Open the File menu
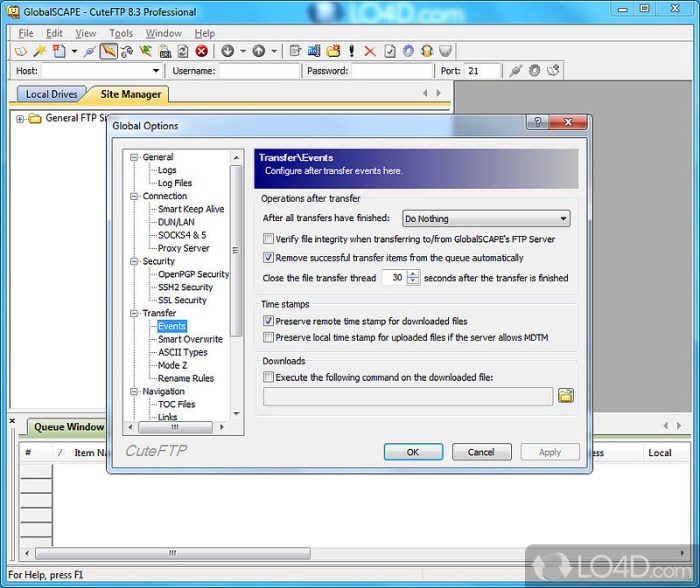Viewport: 700px width, 588px height. tap(26, 33)
